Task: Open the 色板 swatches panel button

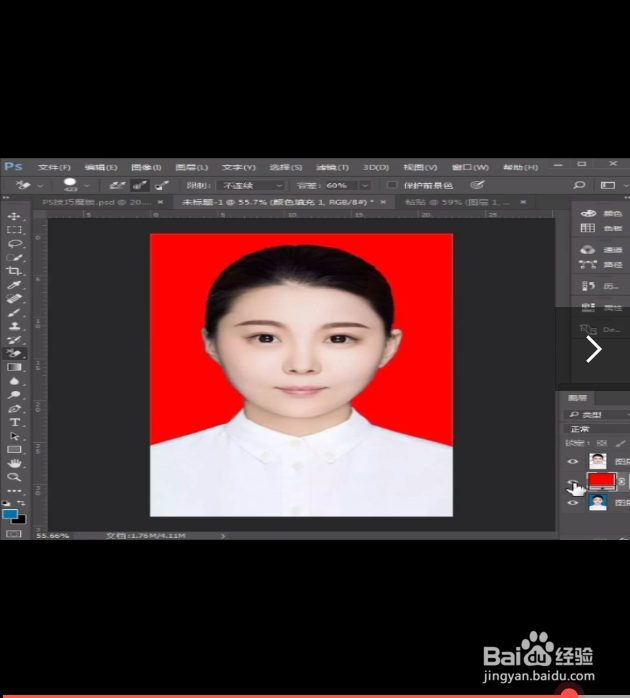Action: [x=601, y=228]
